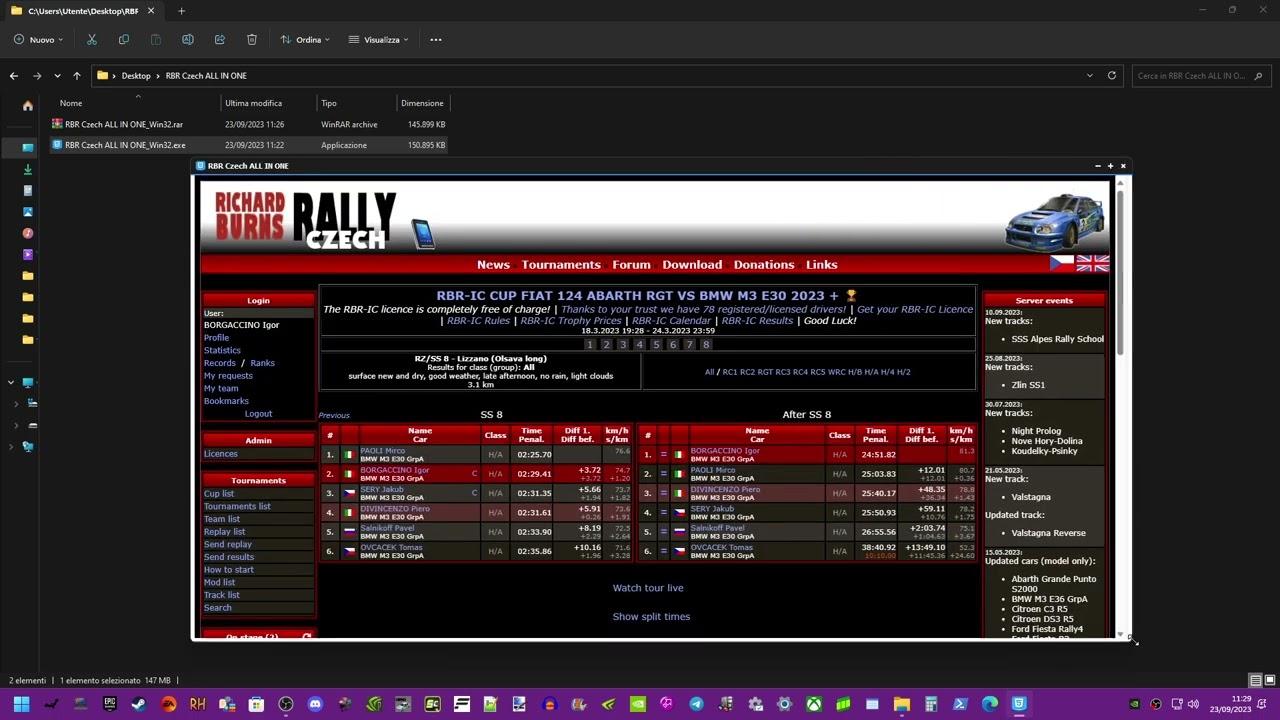The height and width of the screenshot is (720, 1280).
Task: Click the phone icon beside Rally Czech logo
Action: [x=423, y=234]
